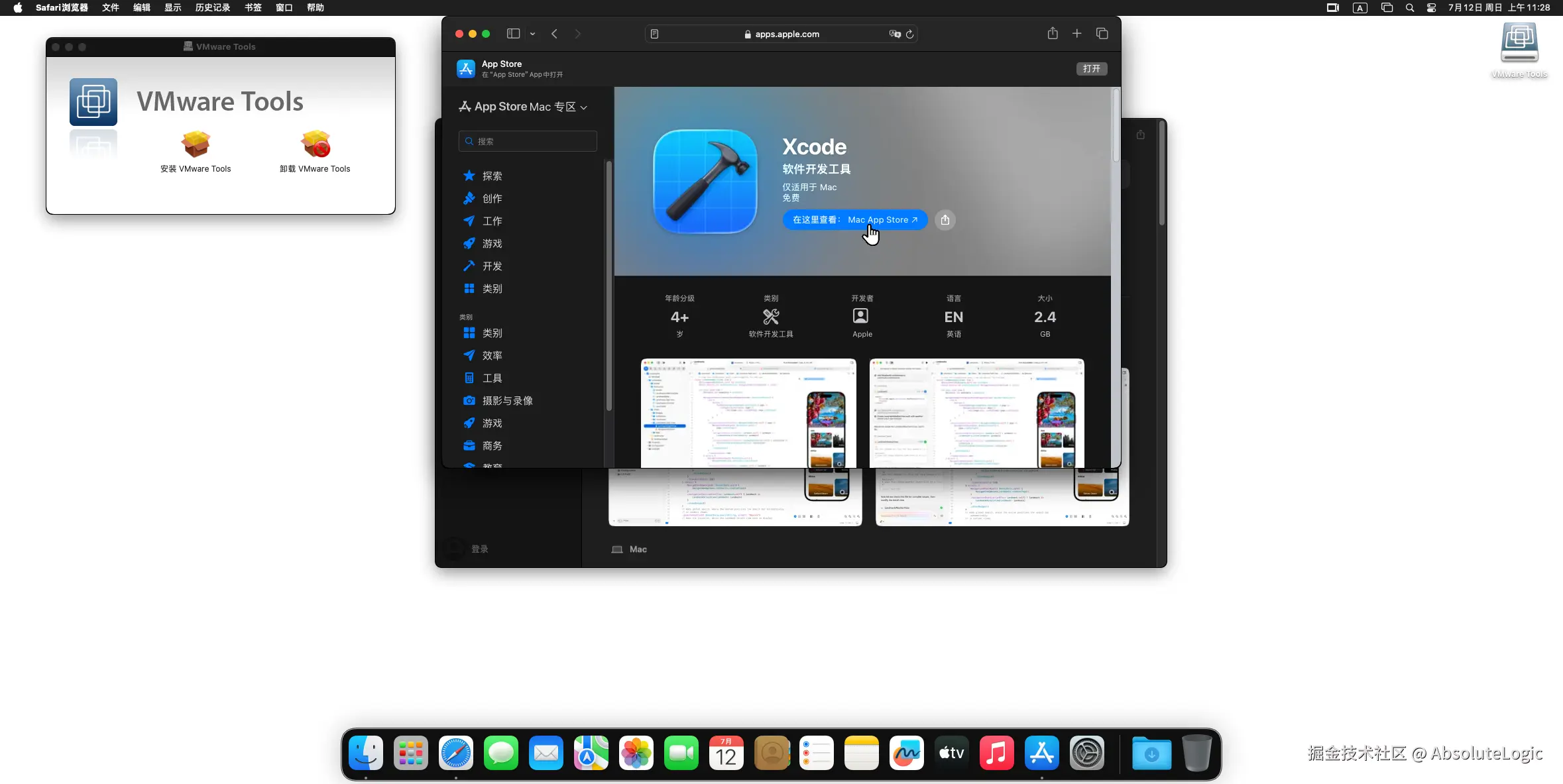Click the large Xcode app icon
The height and width of the screenshot is (784, 1563).
click(x=705, y=182)
